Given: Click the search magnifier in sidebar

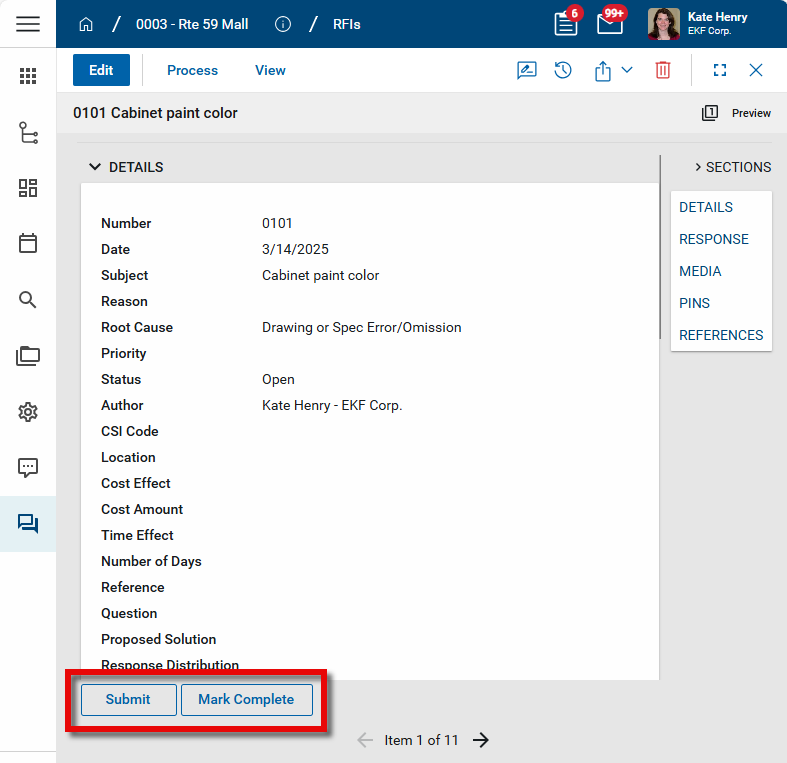Looking at the screenshot, I should tap(28, 299).
